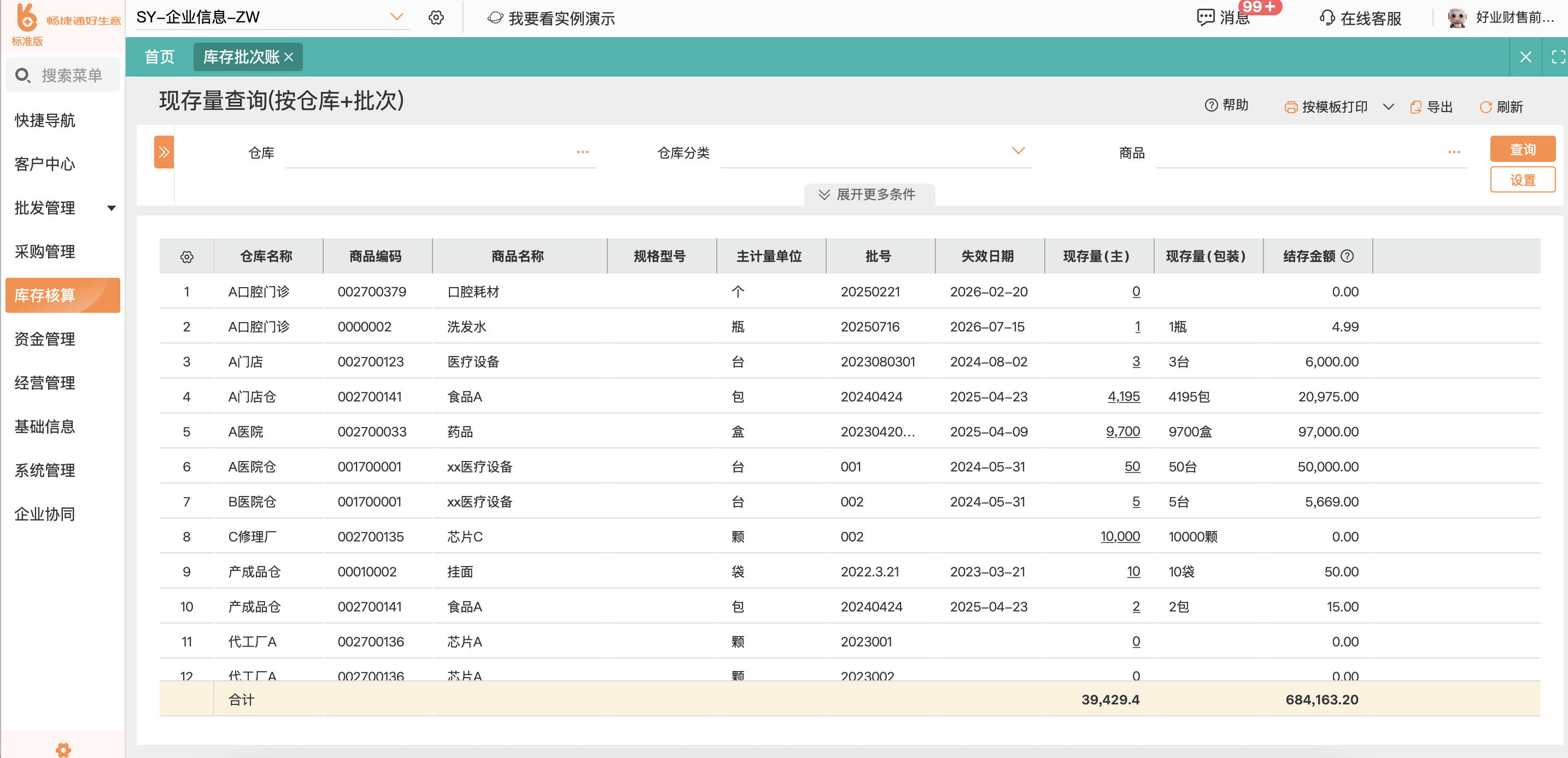Expand the 按模板打印 dropdown arrow
Viewport: 1568px width, 758px height.
point(1389,107)
